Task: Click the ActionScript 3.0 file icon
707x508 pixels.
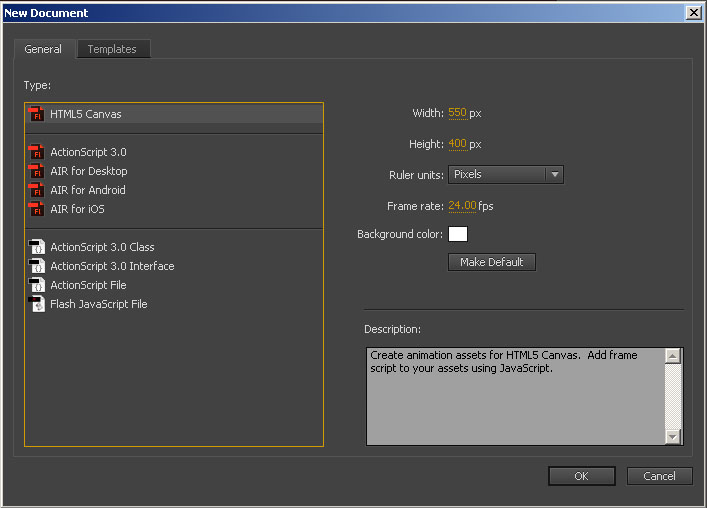Action: pyautogui.click(x=37, y=152)
